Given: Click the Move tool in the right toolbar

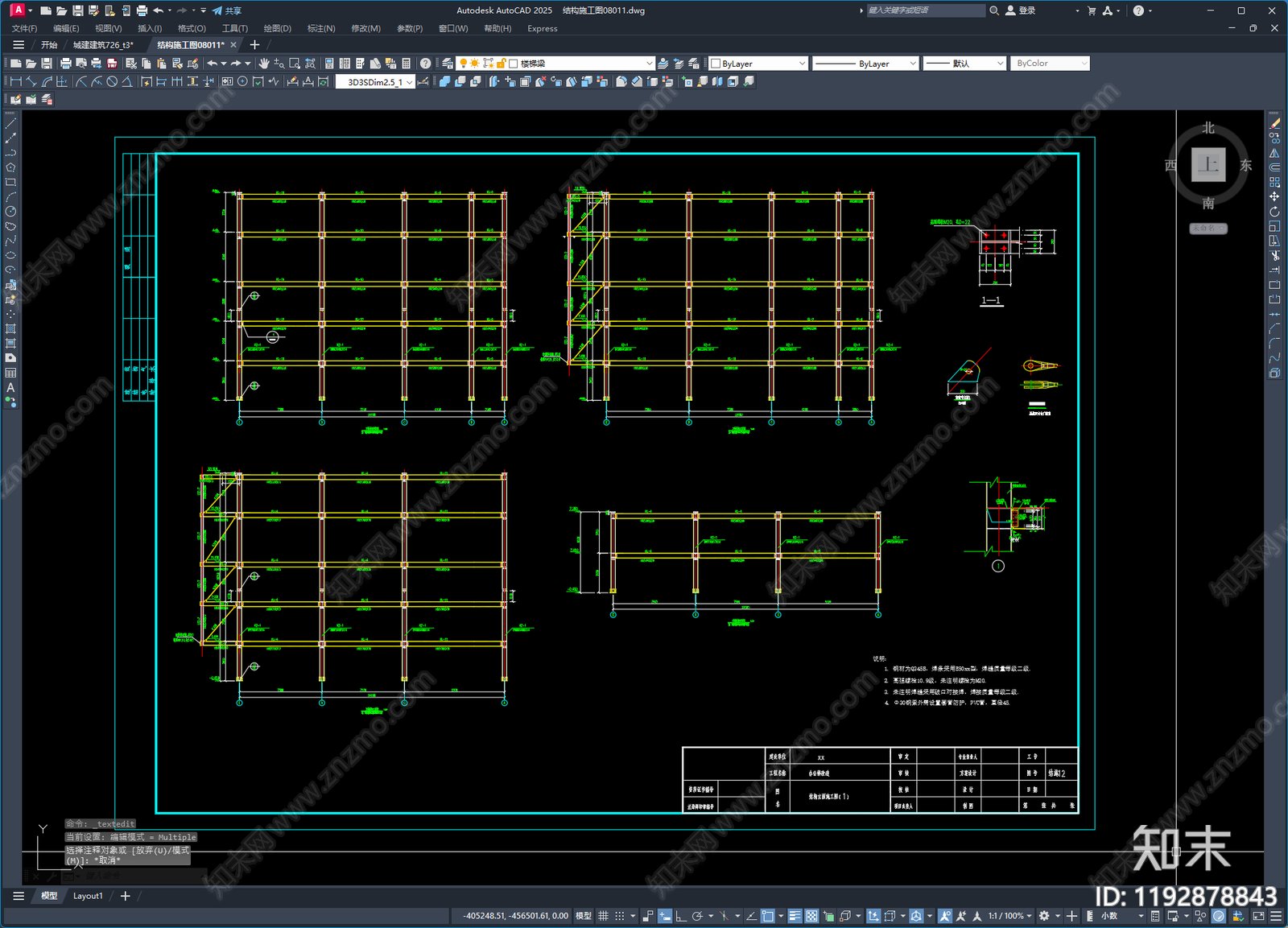Looking at the screenshot, I should coord(1274,196).
